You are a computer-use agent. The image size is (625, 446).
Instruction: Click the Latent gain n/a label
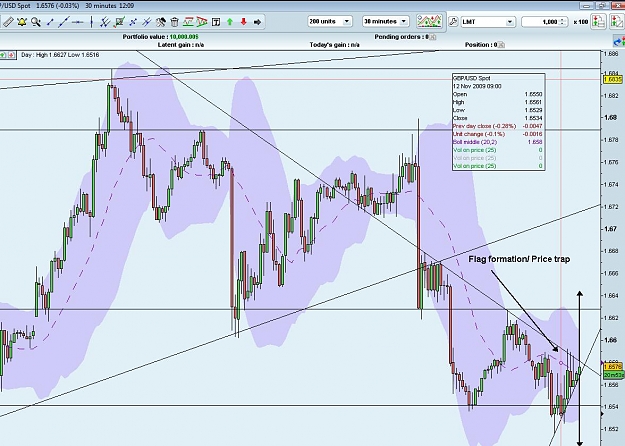click(x=181, y=45)
